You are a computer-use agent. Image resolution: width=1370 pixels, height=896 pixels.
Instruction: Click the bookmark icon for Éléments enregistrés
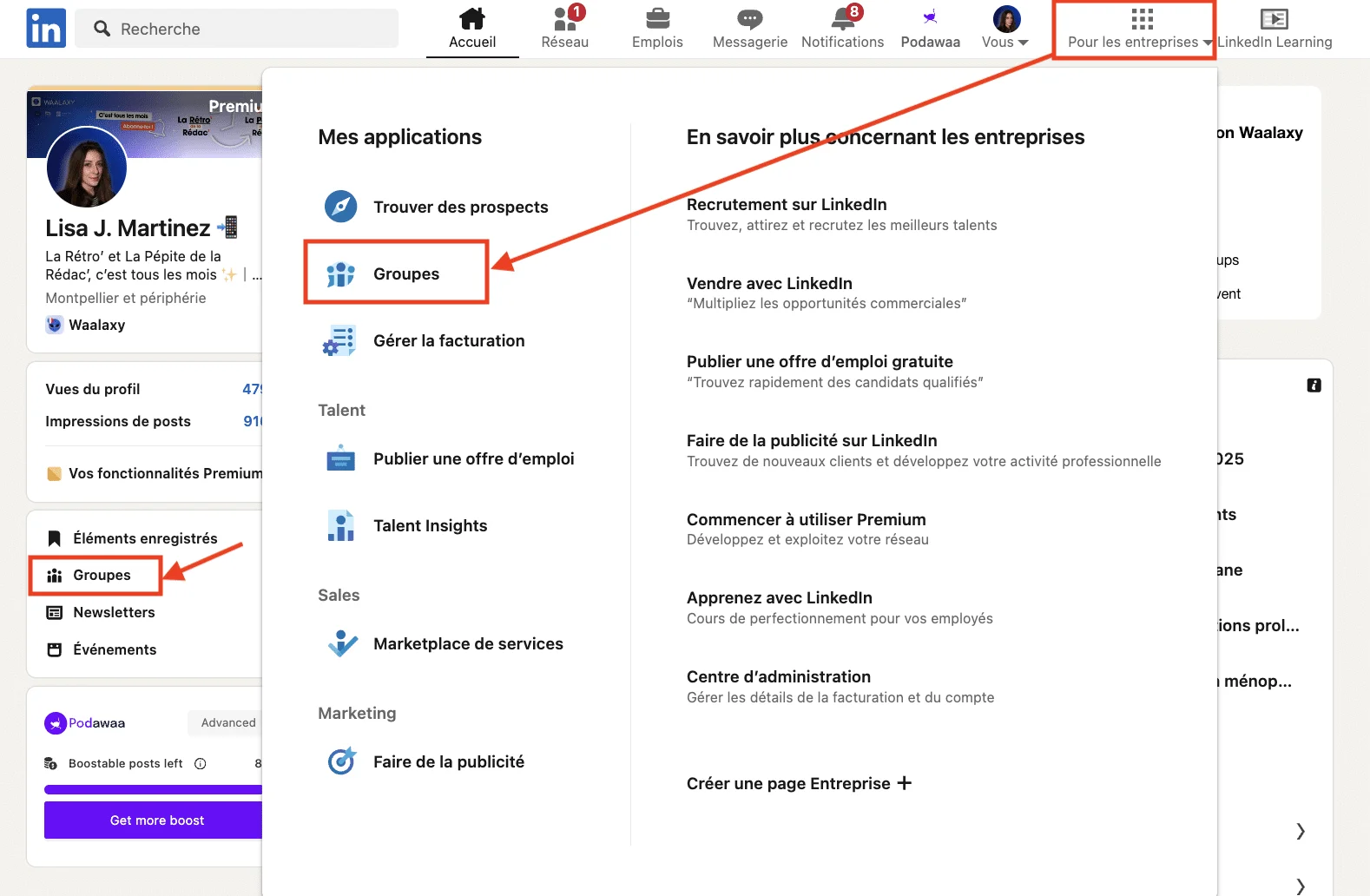[x=54, y=538]
